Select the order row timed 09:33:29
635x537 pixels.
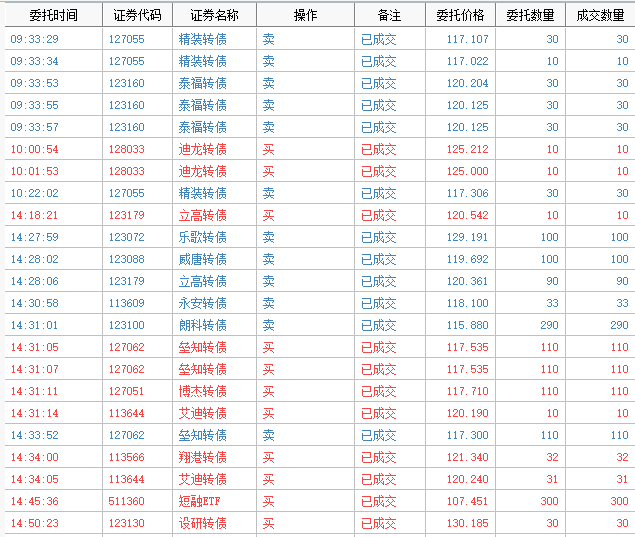tap(320, 39)
